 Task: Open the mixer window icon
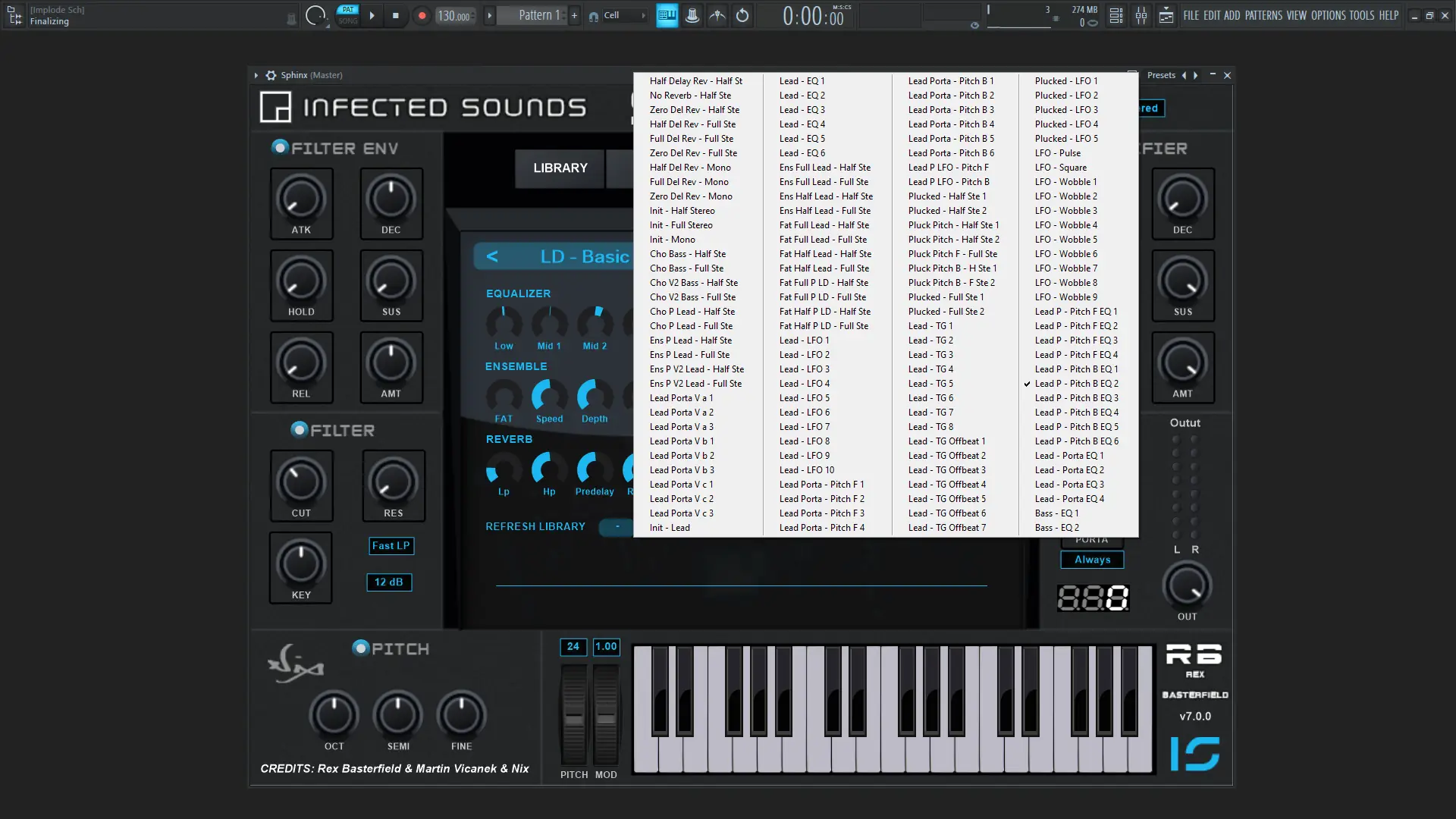point(1141,16)
